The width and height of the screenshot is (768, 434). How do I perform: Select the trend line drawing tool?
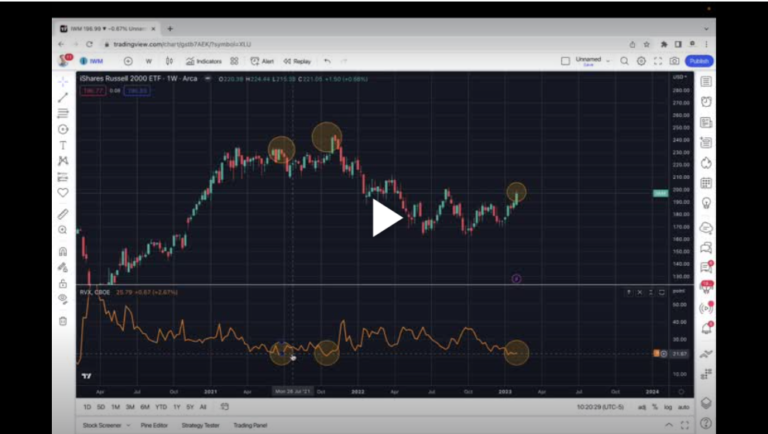(63, 97)
